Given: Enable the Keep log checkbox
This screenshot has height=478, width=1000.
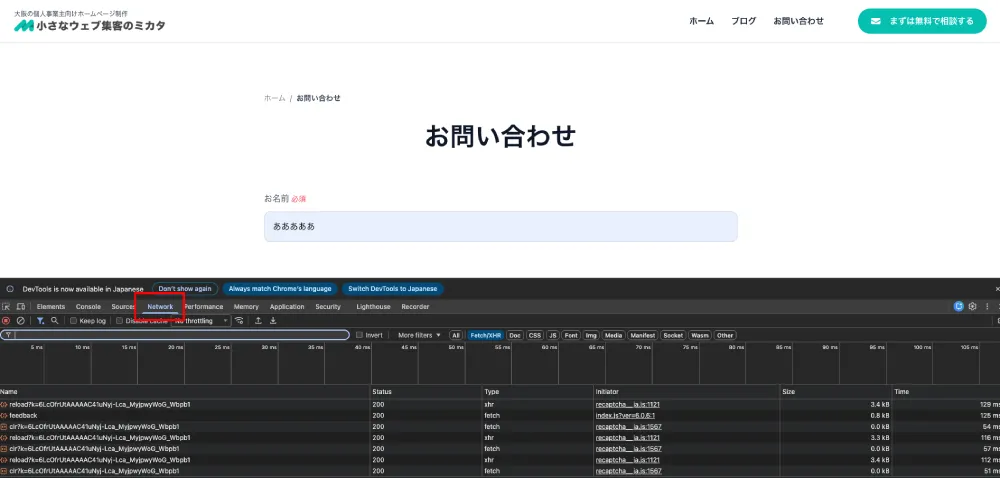Looking at the screenshot, I should [73, 321].
